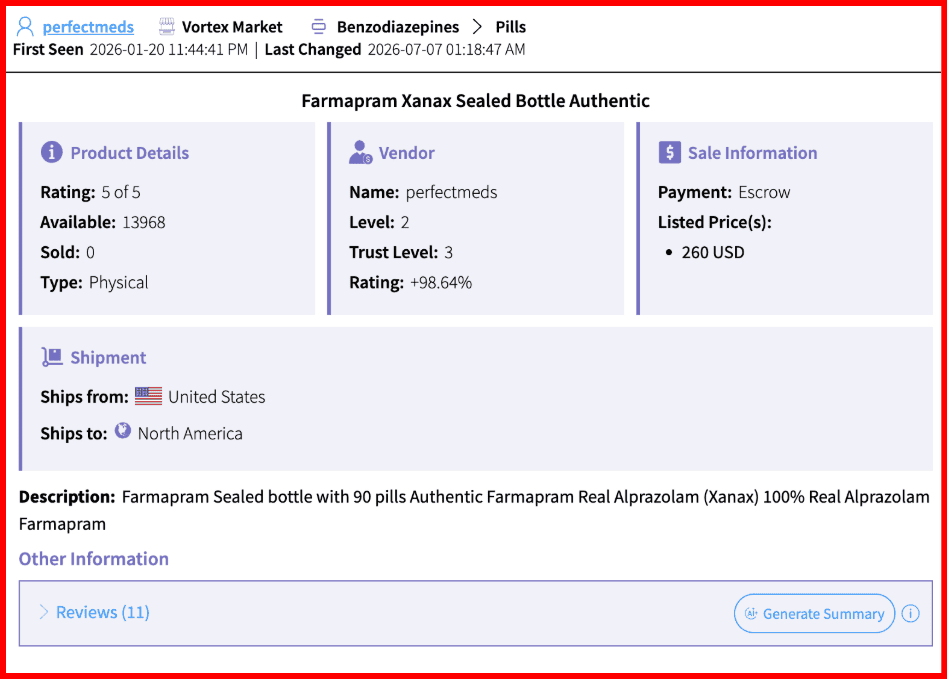Click the Other Information heading
Screen dimensions: 948x679
tap(94, 559)
